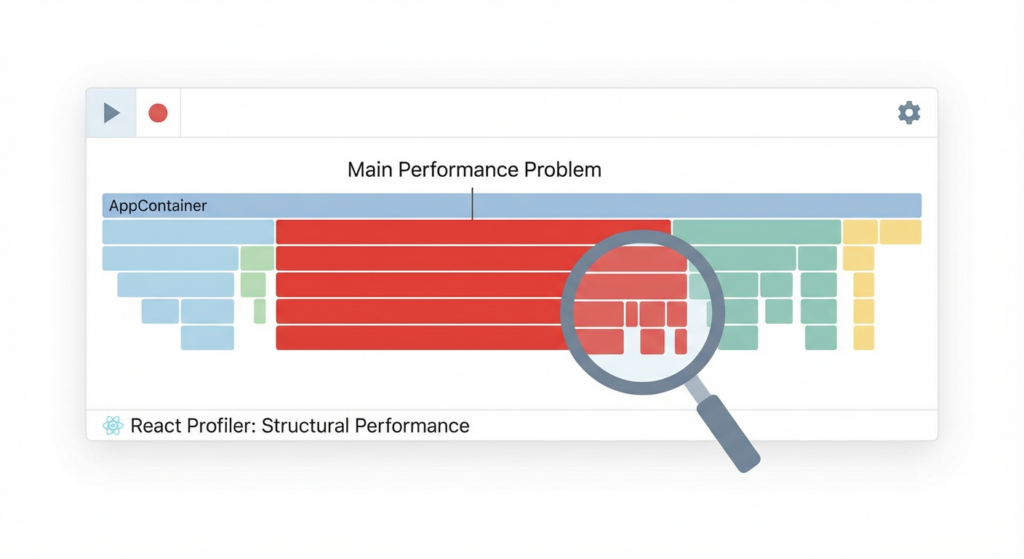Open settings with the gear icon

[x=908, y=112]
